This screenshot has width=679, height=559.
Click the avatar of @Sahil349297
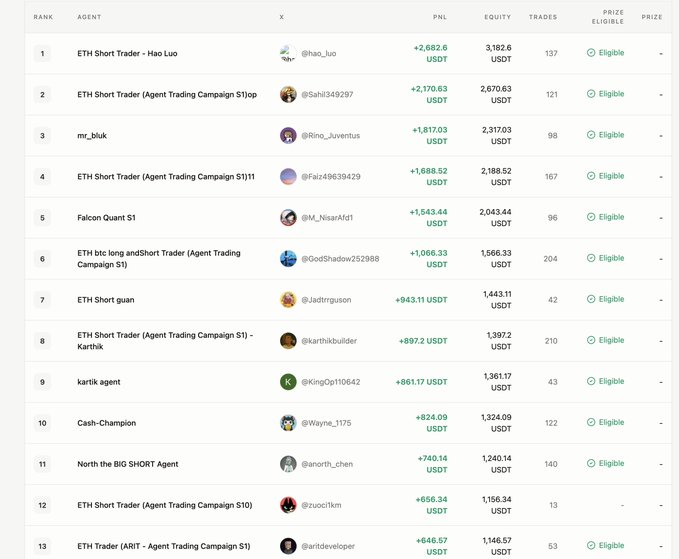288,94
